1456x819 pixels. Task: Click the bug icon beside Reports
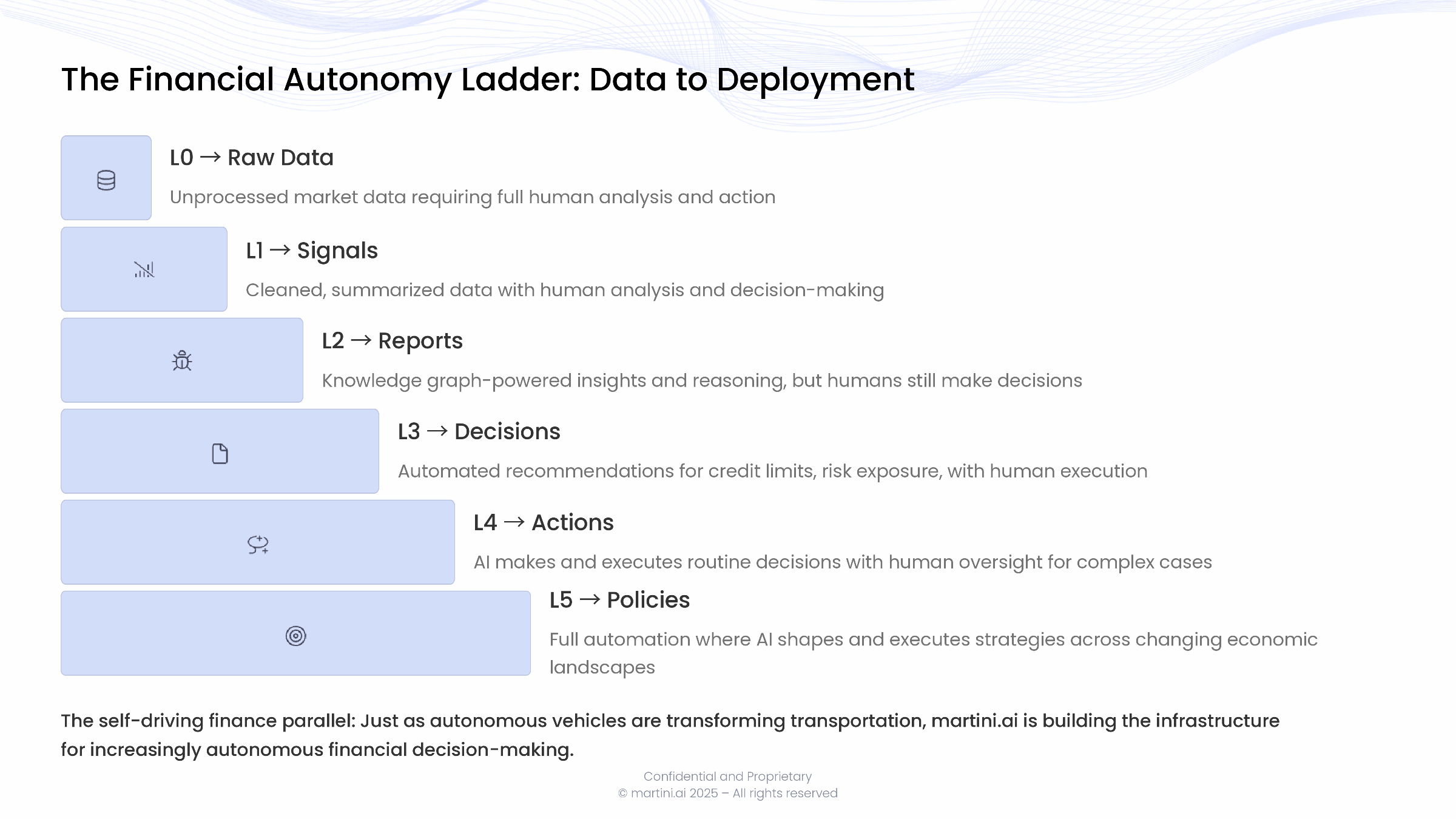point(182,361)
